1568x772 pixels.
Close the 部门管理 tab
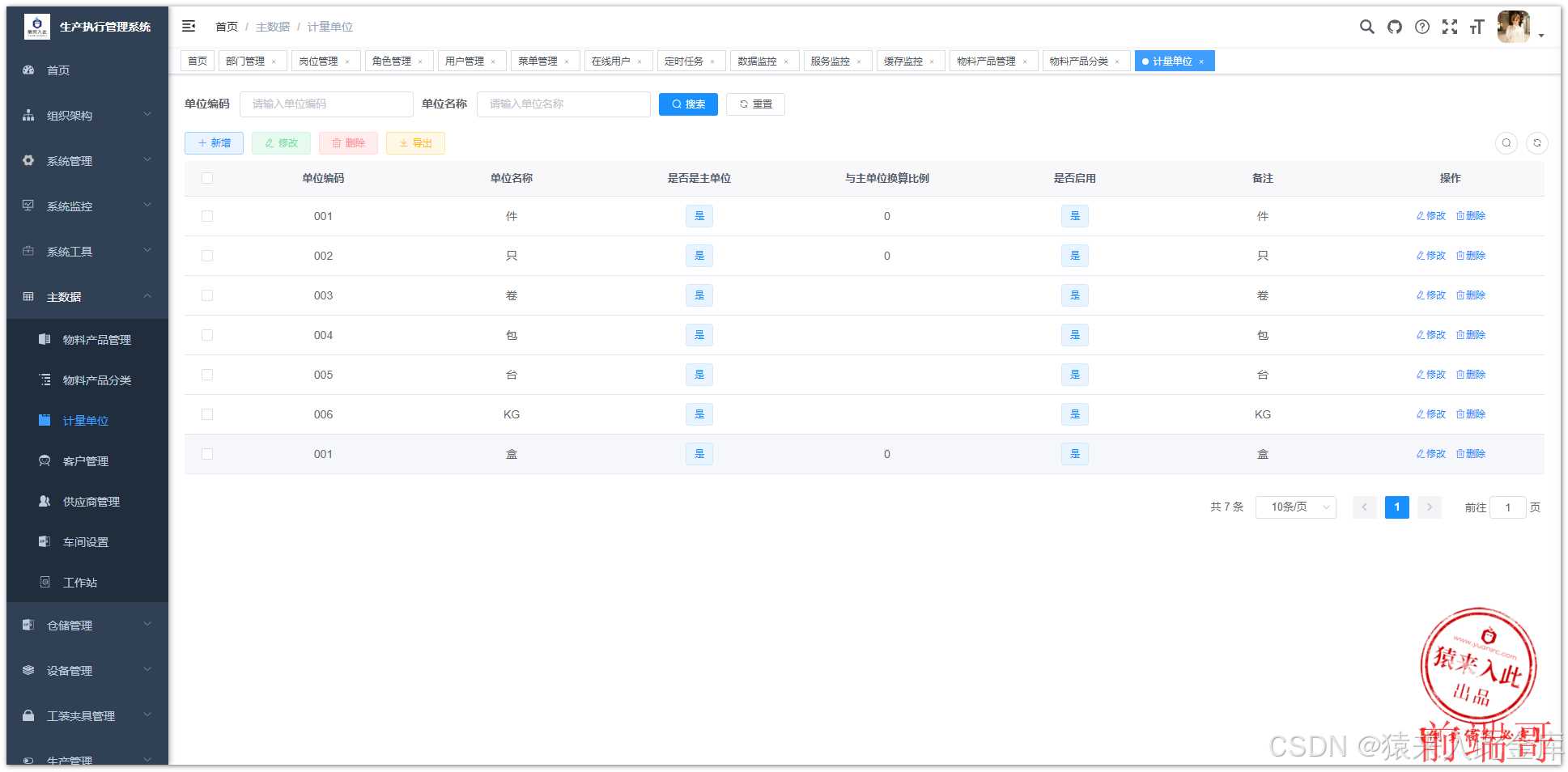[274, 62]
